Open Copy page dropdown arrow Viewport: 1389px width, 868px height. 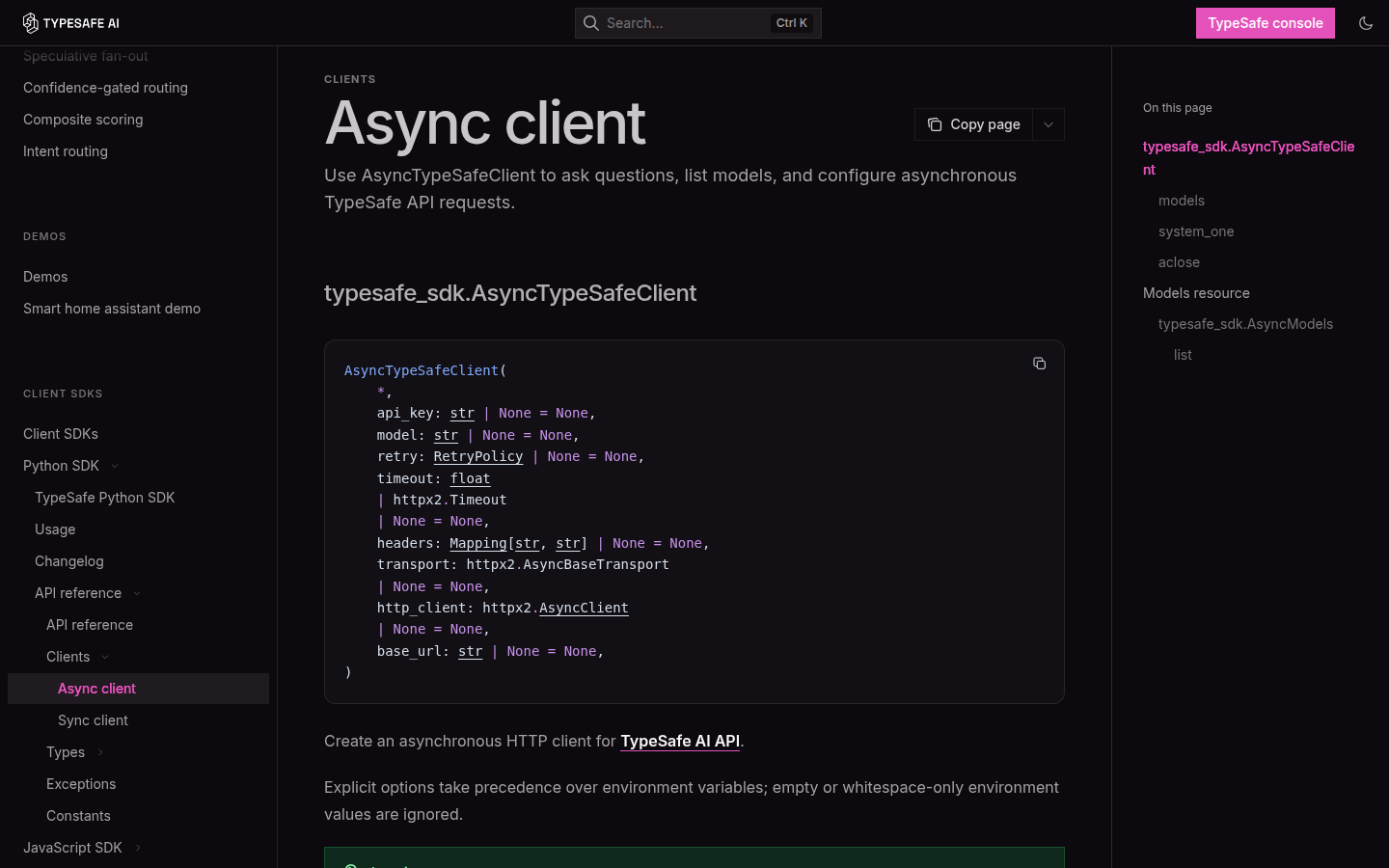click(x=1049, y=124)
